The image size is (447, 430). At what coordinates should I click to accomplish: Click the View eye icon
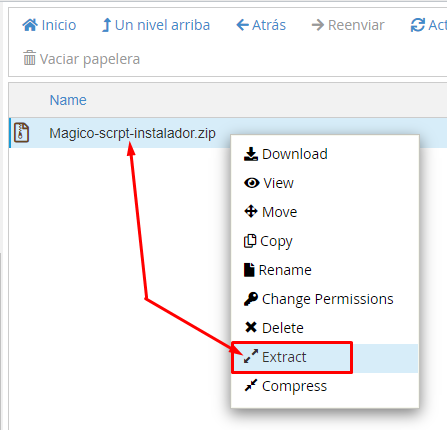pyautogui.click(x=252, y=183)
